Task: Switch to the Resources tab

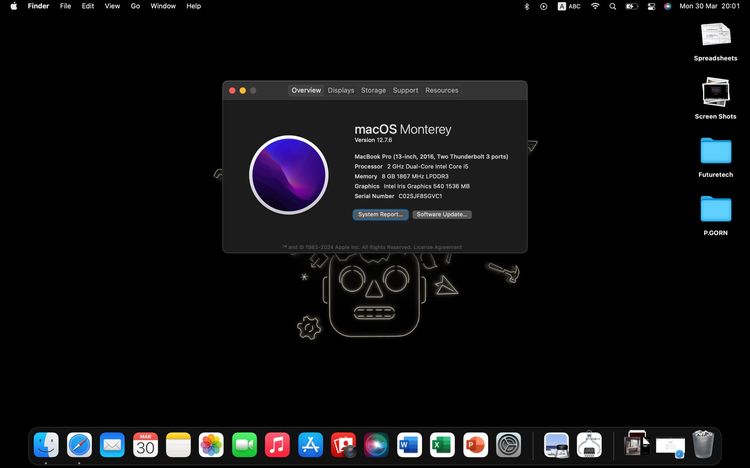Action: (x=442, y=90)
